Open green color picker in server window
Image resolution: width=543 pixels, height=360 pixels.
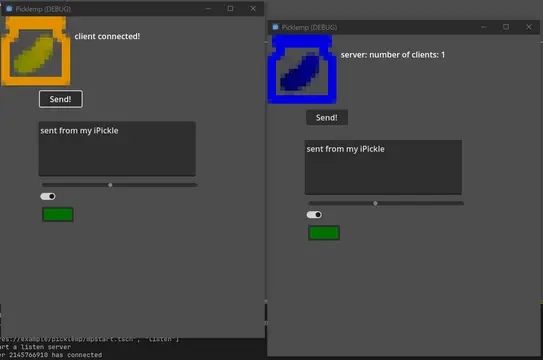(x=324, y=233)
